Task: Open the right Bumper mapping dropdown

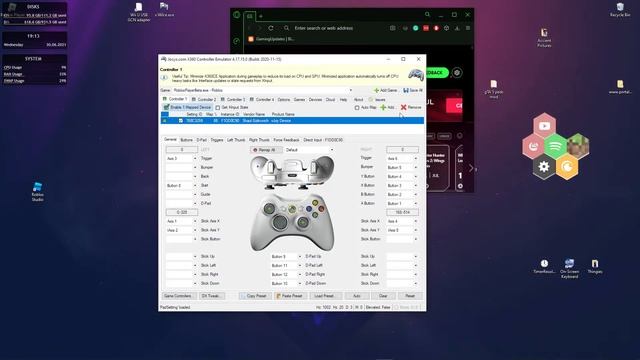Action: [x=416, y=167]
